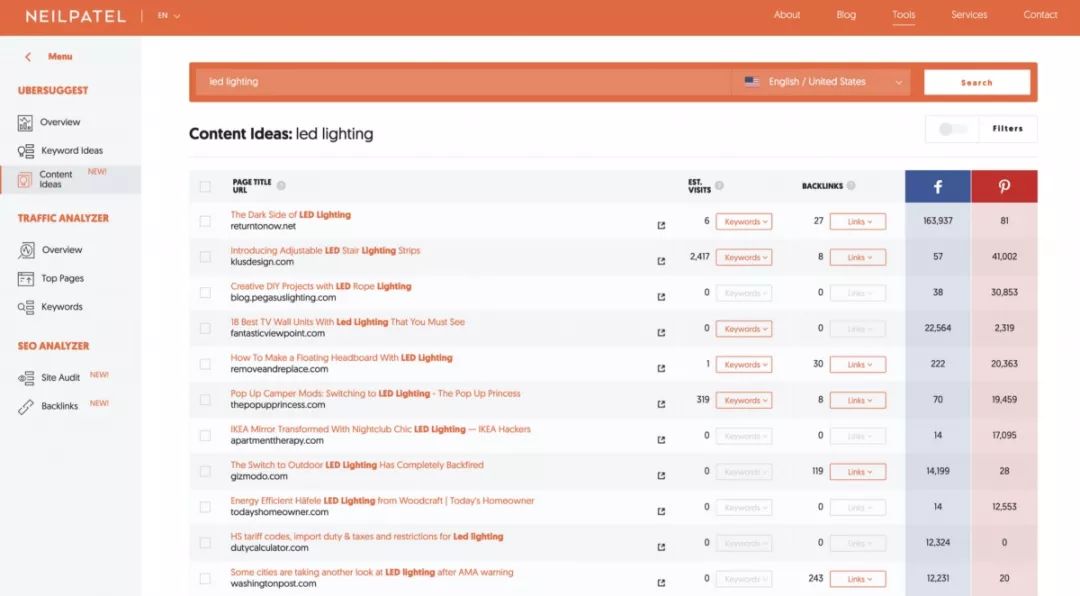Image resolution: width=1080 pixels, height=596 pixels.
Task: Open 'The Dark Side of LED Lighting' link
Action: tap(291, 215)
